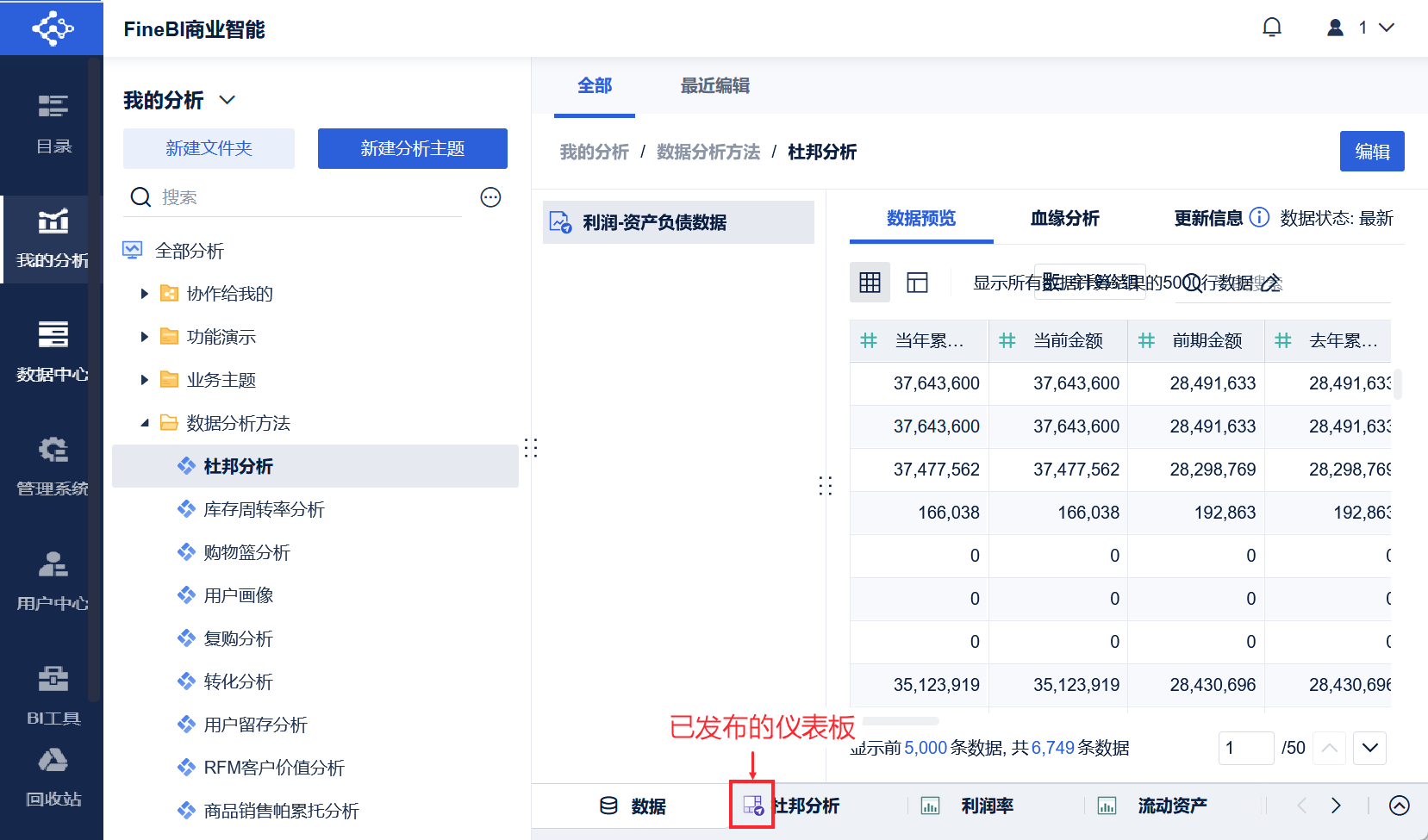Open the 我的分析 dropdown chevron
The width and height of the screenshot is (1428, 840).
(228, 100)
